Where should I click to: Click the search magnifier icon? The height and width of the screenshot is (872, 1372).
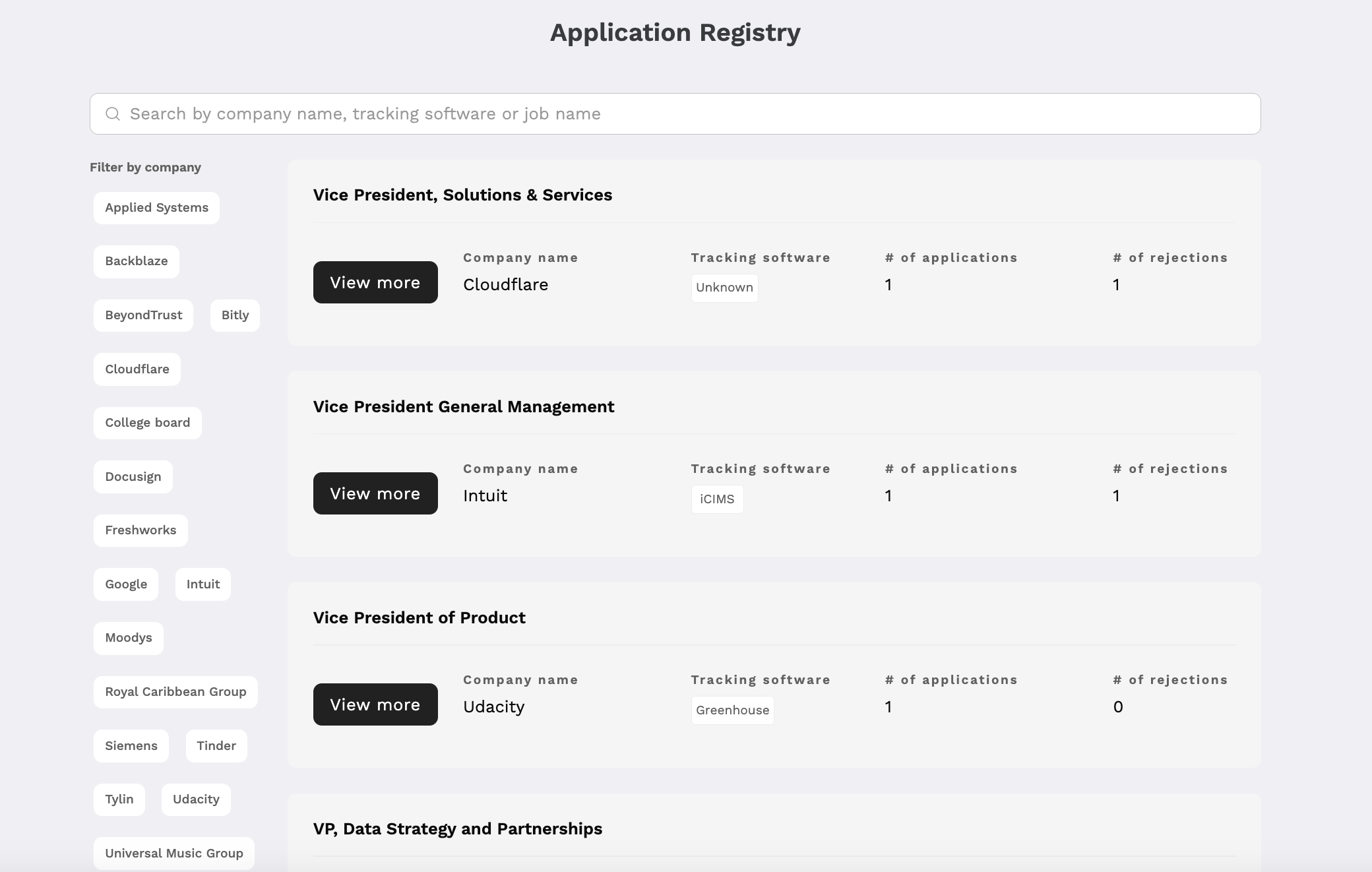coord(113,114)
